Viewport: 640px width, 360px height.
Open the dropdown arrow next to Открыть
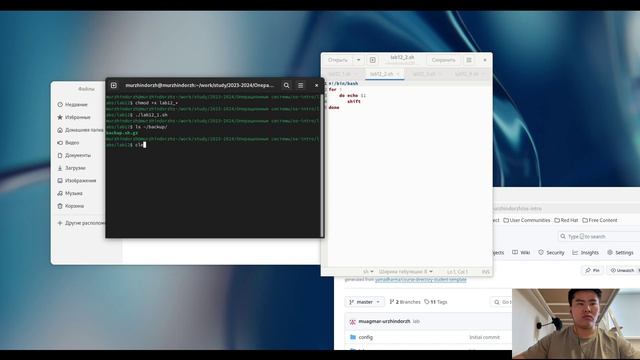coord(358,60)
